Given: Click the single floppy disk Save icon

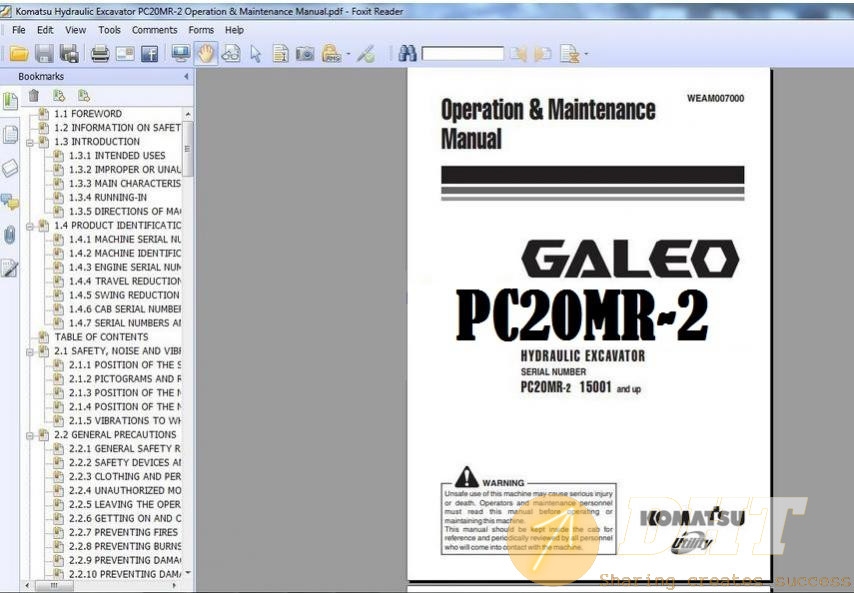Looking at the screenshot, I should 44,53.
